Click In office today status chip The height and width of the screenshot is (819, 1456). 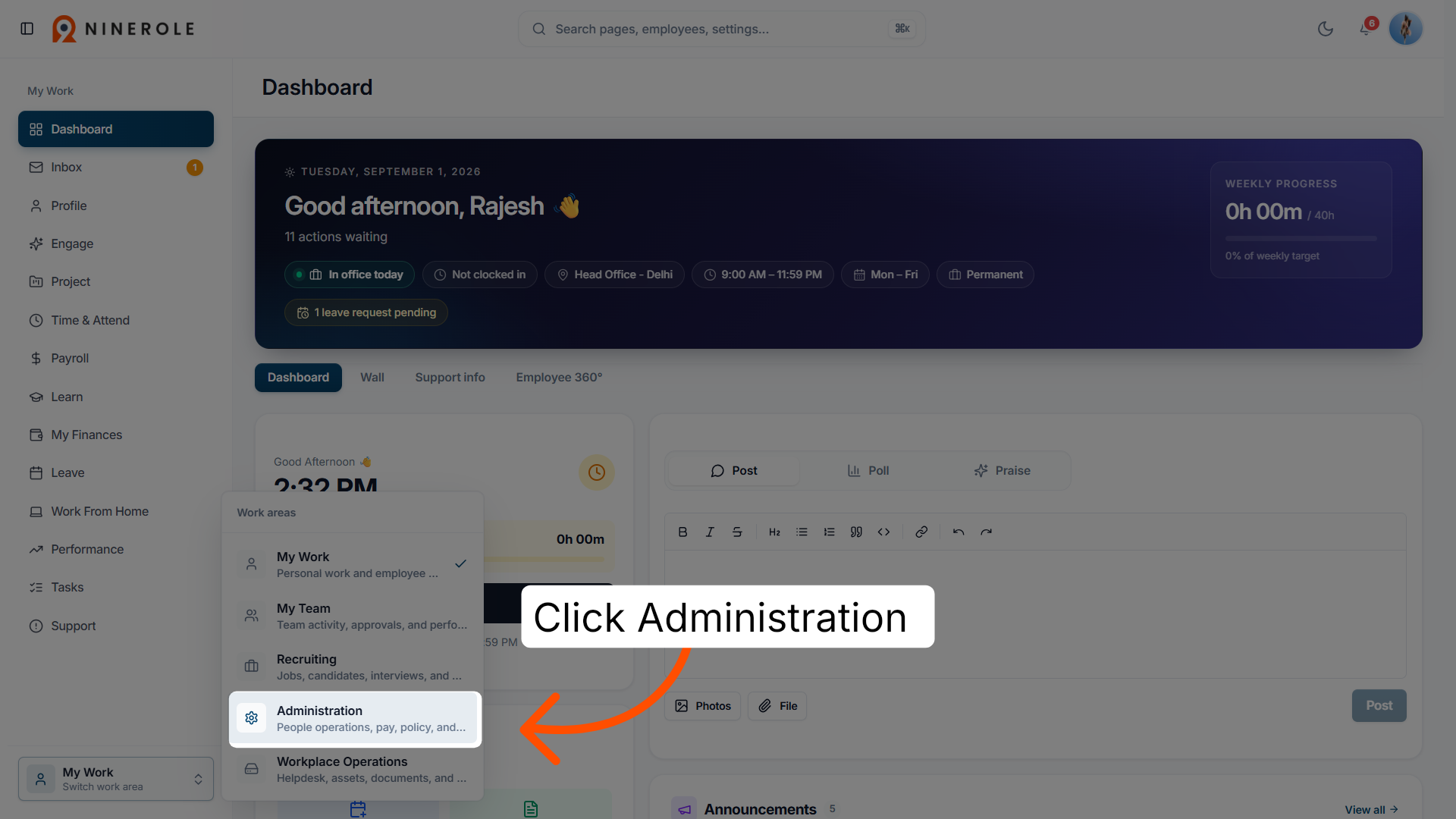tap(350, 275)
